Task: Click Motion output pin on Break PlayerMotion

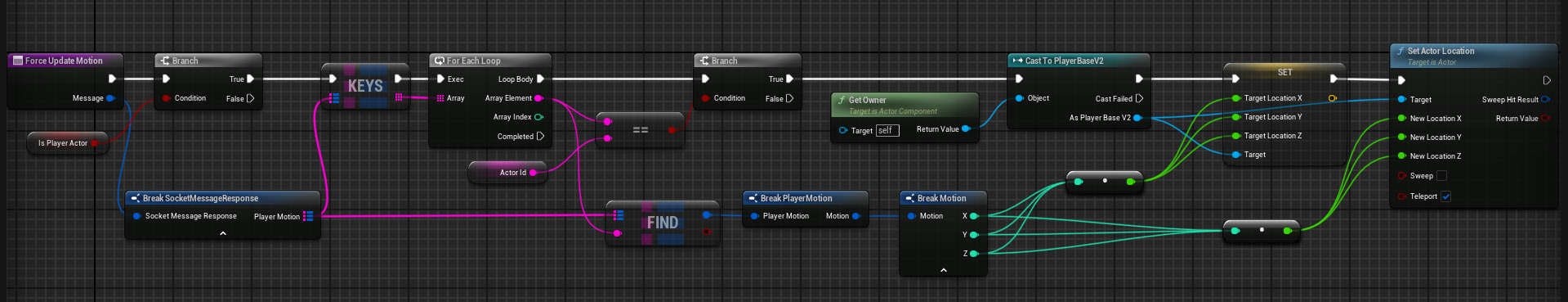Action: (855, 216)
